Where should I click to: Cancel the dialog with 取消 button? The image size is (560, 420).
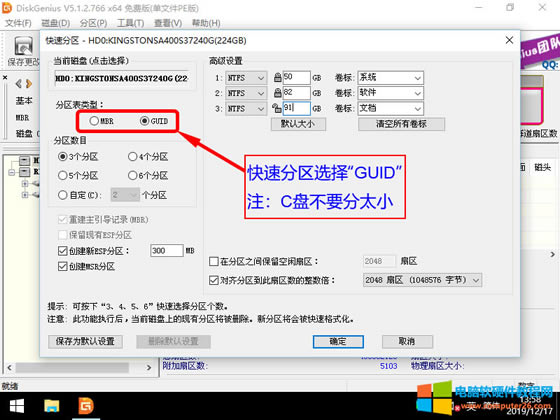[x=407, y=341]
